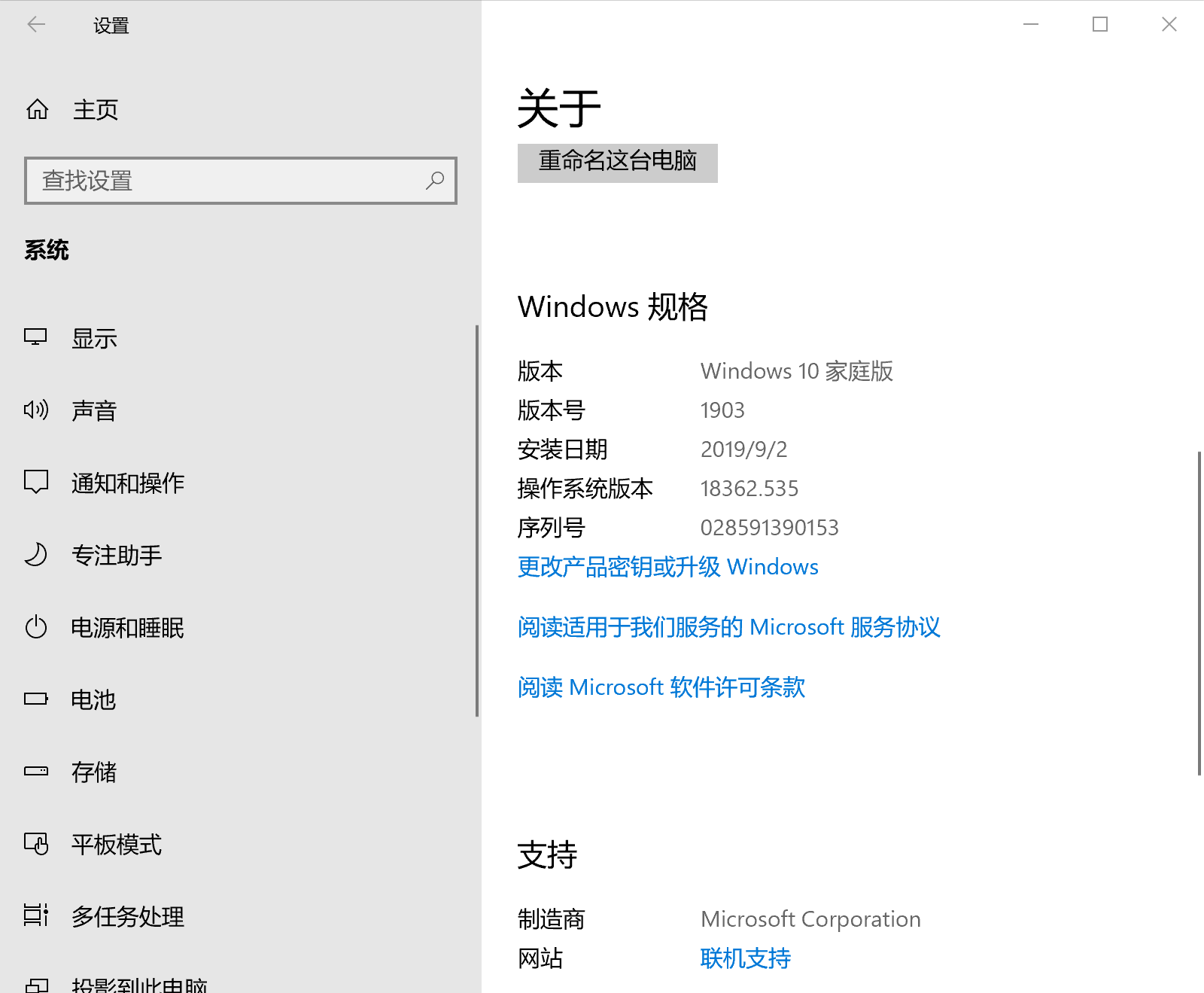Click the Home house icon
The image size is (1204, 993).
37,110
